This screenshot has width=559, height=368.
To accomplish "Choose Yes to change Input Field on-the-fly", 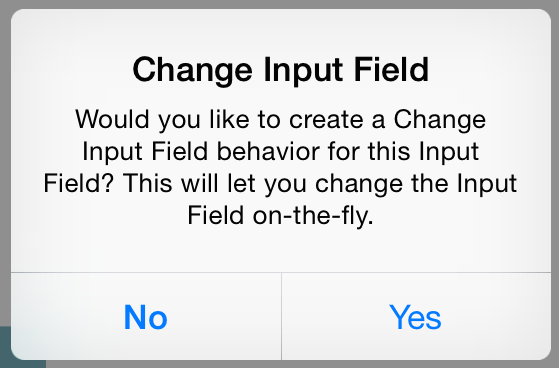I will [x=416, y=317].
